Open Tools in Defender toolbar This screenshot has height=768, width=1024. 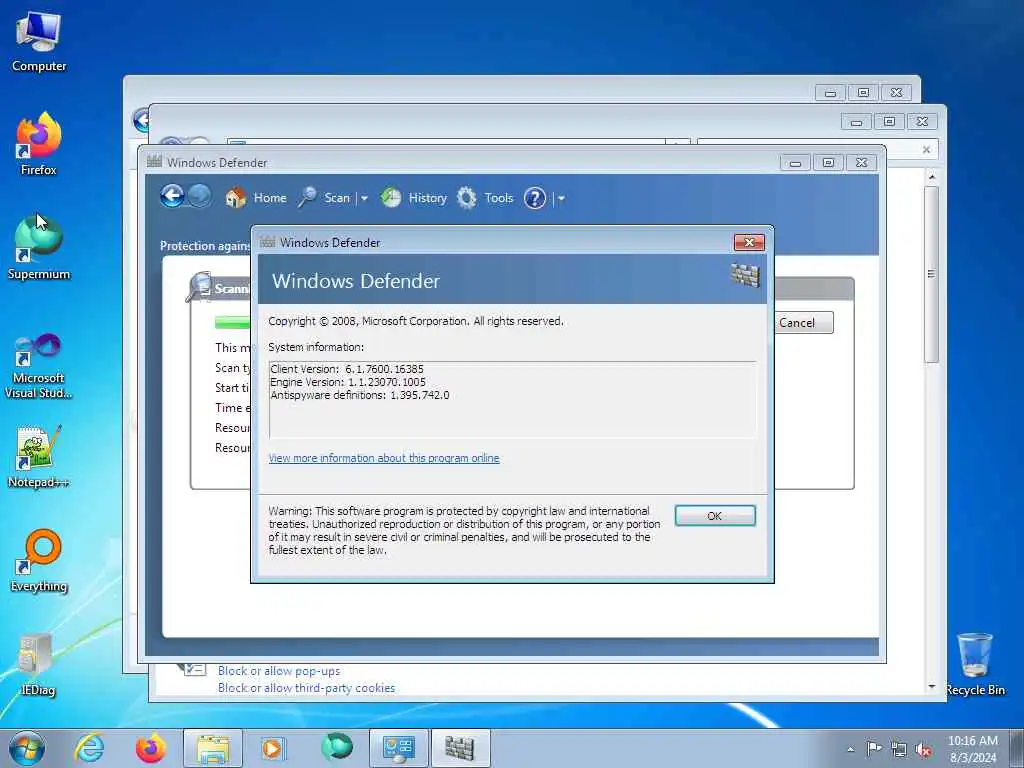click(499, 198)
